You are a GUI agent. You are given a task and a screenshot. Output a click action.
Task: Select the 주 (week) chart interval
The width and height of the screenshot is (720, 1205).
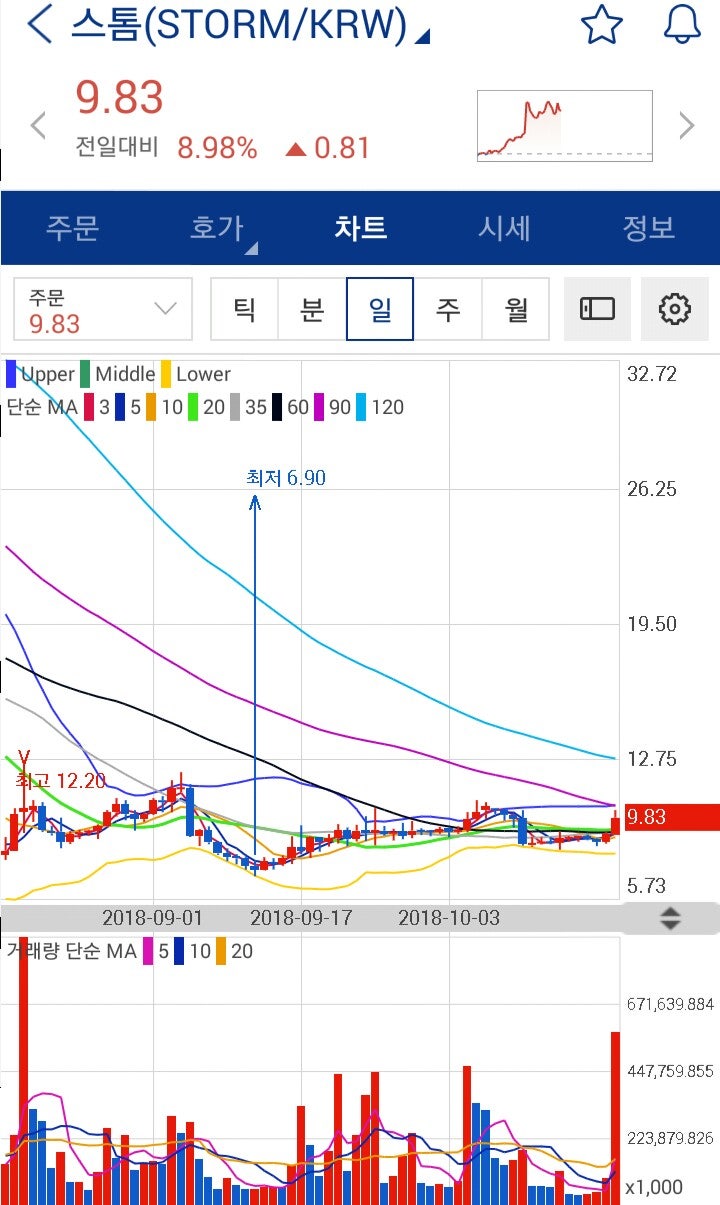pyautogui.click(x=448, y=310)
